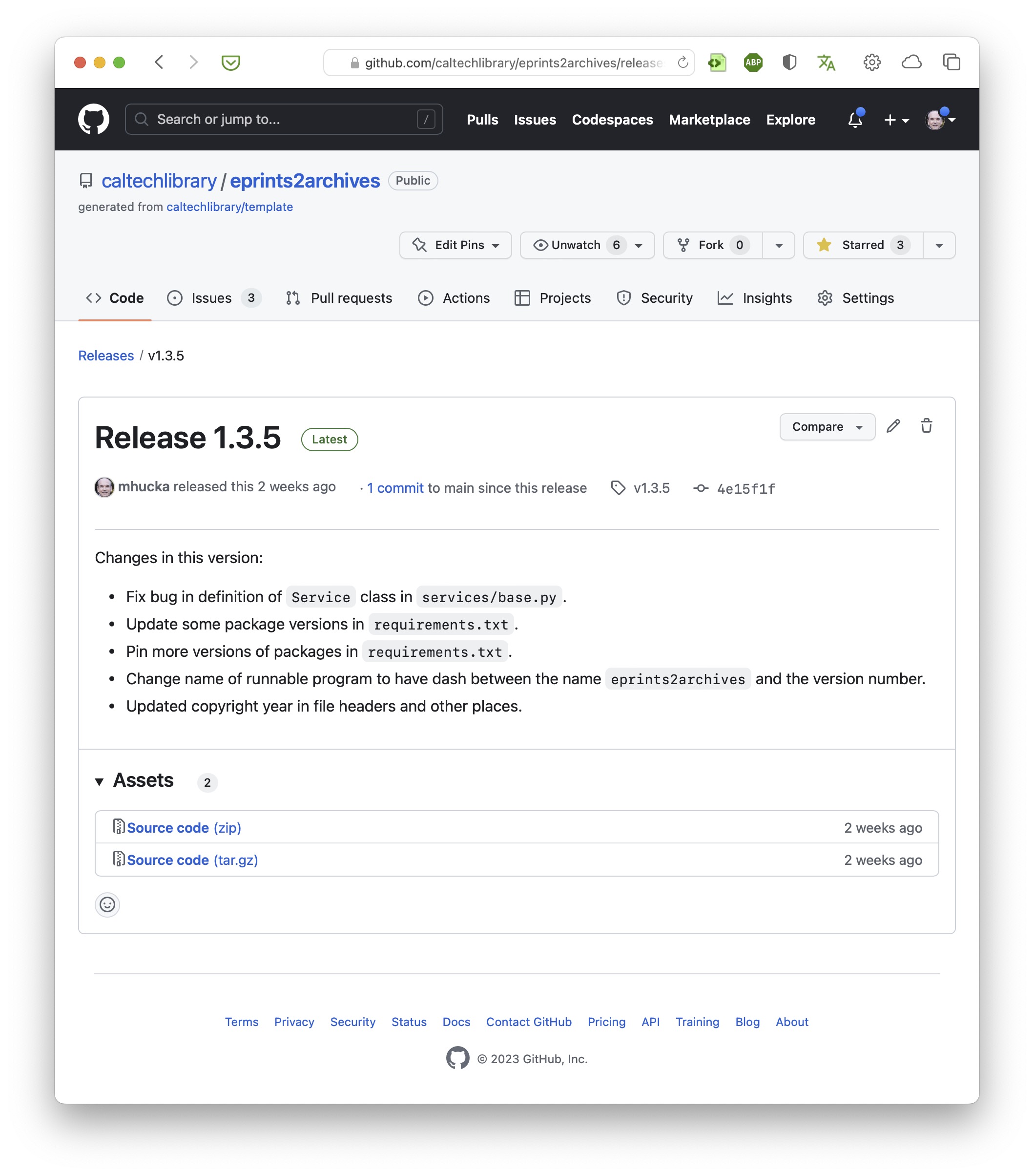Switch to the Code tab
This screenshot has height=1176, width=1034.
tap(114, 298)
